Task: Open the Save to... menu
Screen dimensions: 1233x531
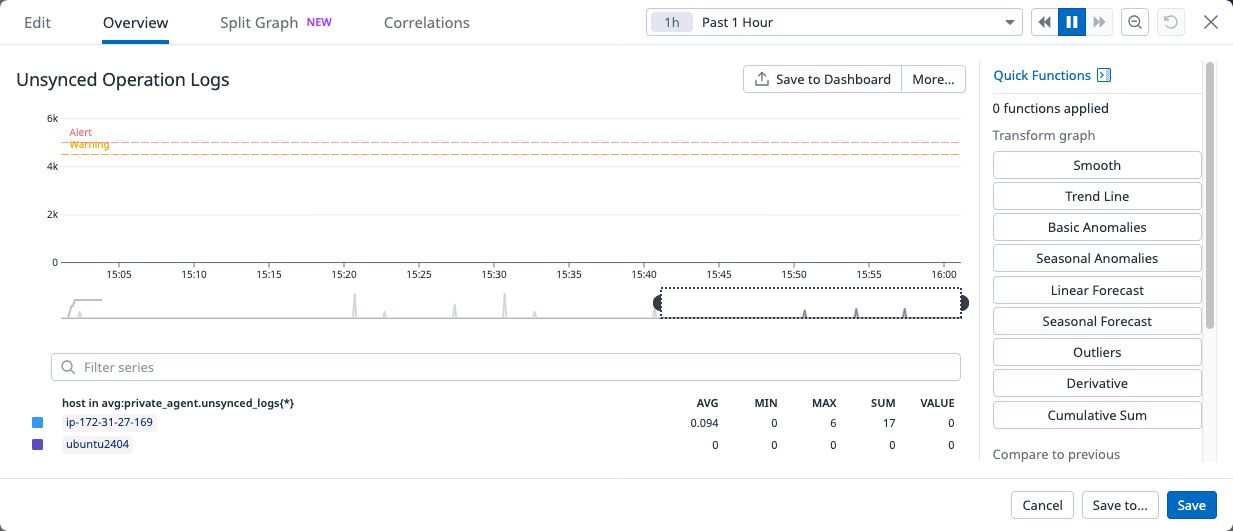Action: pos(1120,505)
